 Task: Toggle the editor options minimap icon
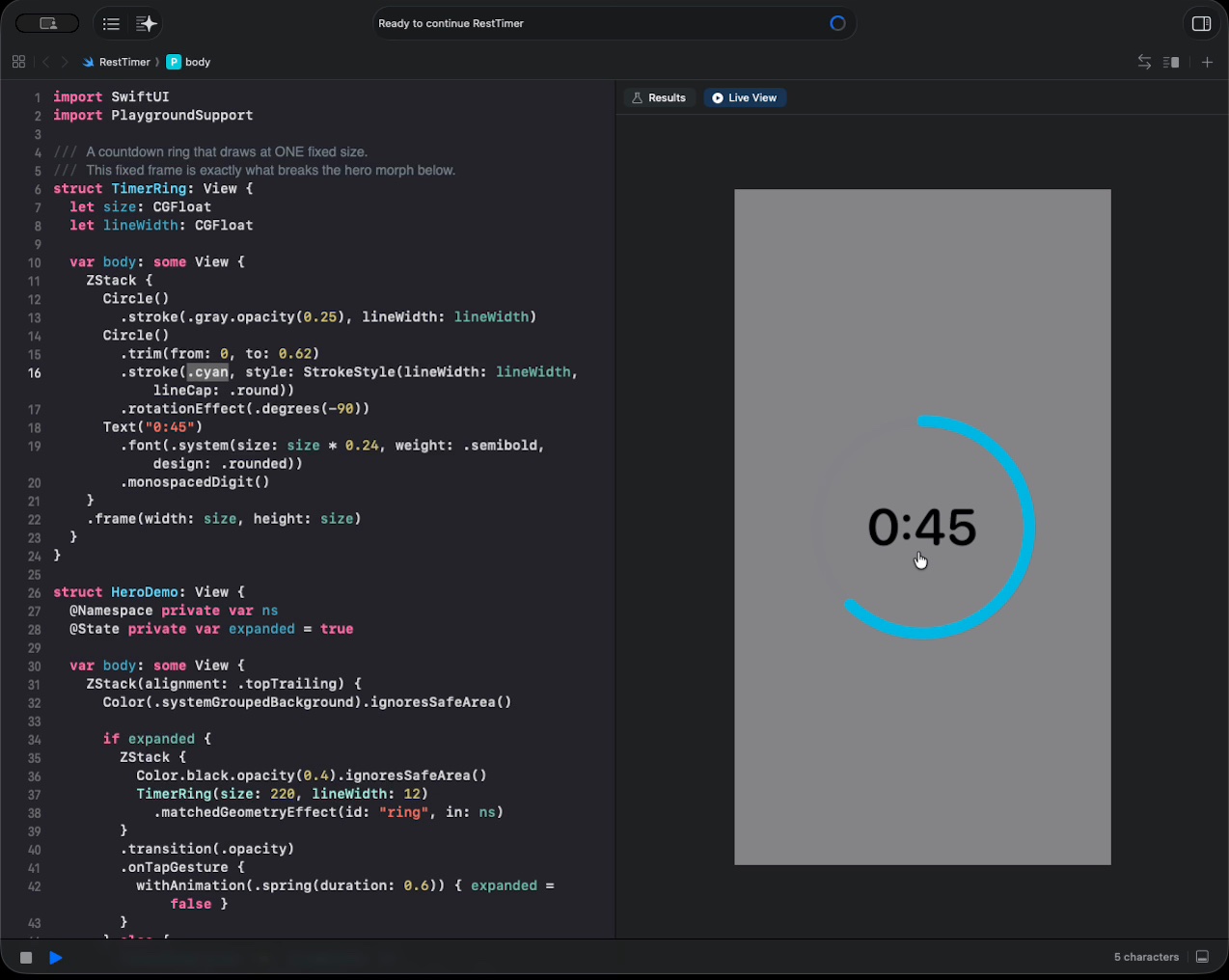(x=1171, y=62)
